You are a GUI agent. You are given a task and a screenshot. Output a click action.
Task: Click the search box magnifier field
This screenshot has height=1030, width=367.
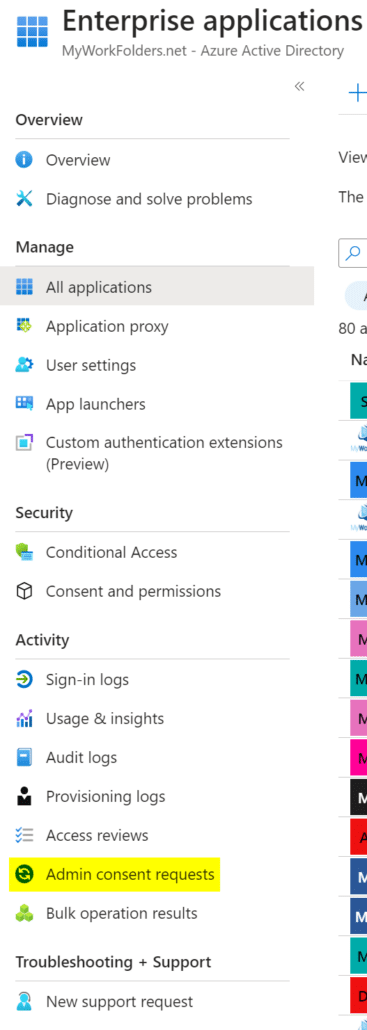click(353, 254)
